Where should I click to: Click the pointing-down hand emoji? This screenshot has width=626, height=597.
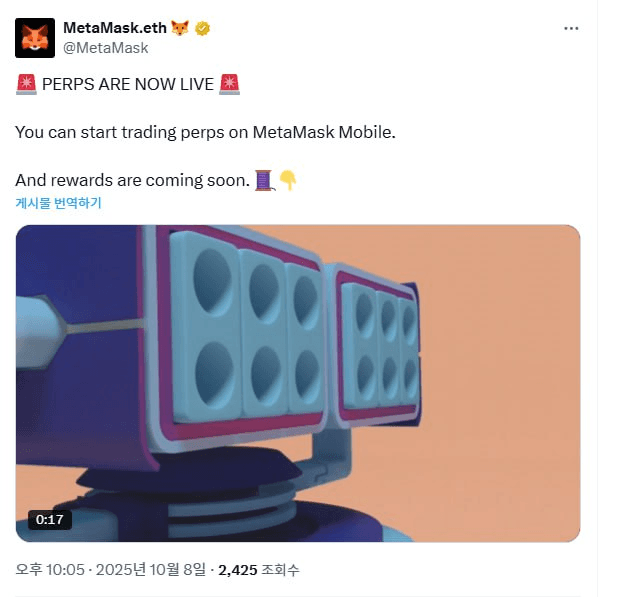coord(288,180)
